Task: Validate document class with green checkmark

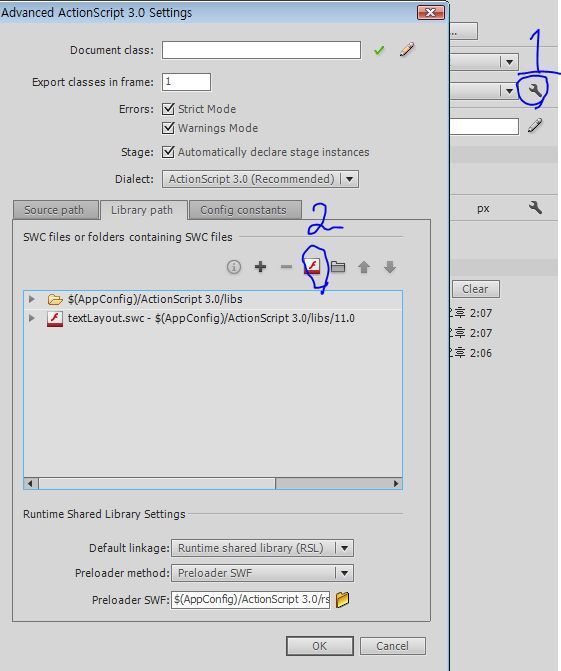Action: [x=379, y=50]
